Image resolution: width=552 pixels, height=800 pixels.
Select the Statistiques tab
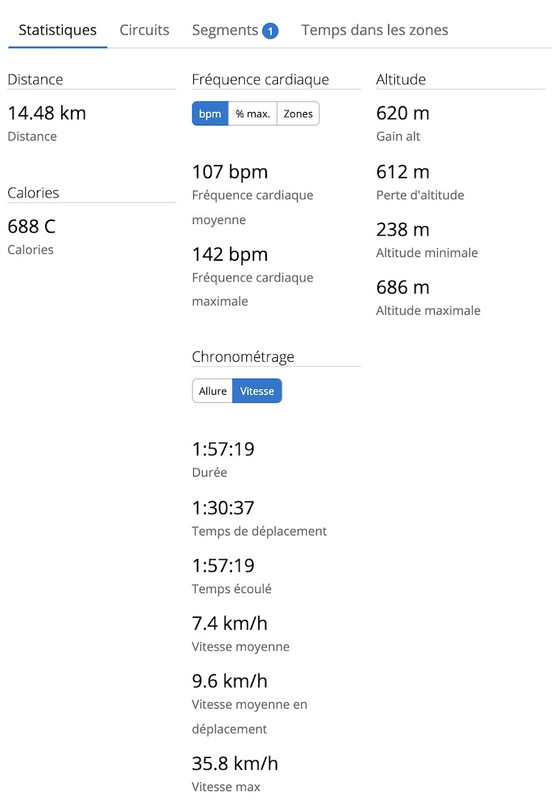click(x=58, y=30)
